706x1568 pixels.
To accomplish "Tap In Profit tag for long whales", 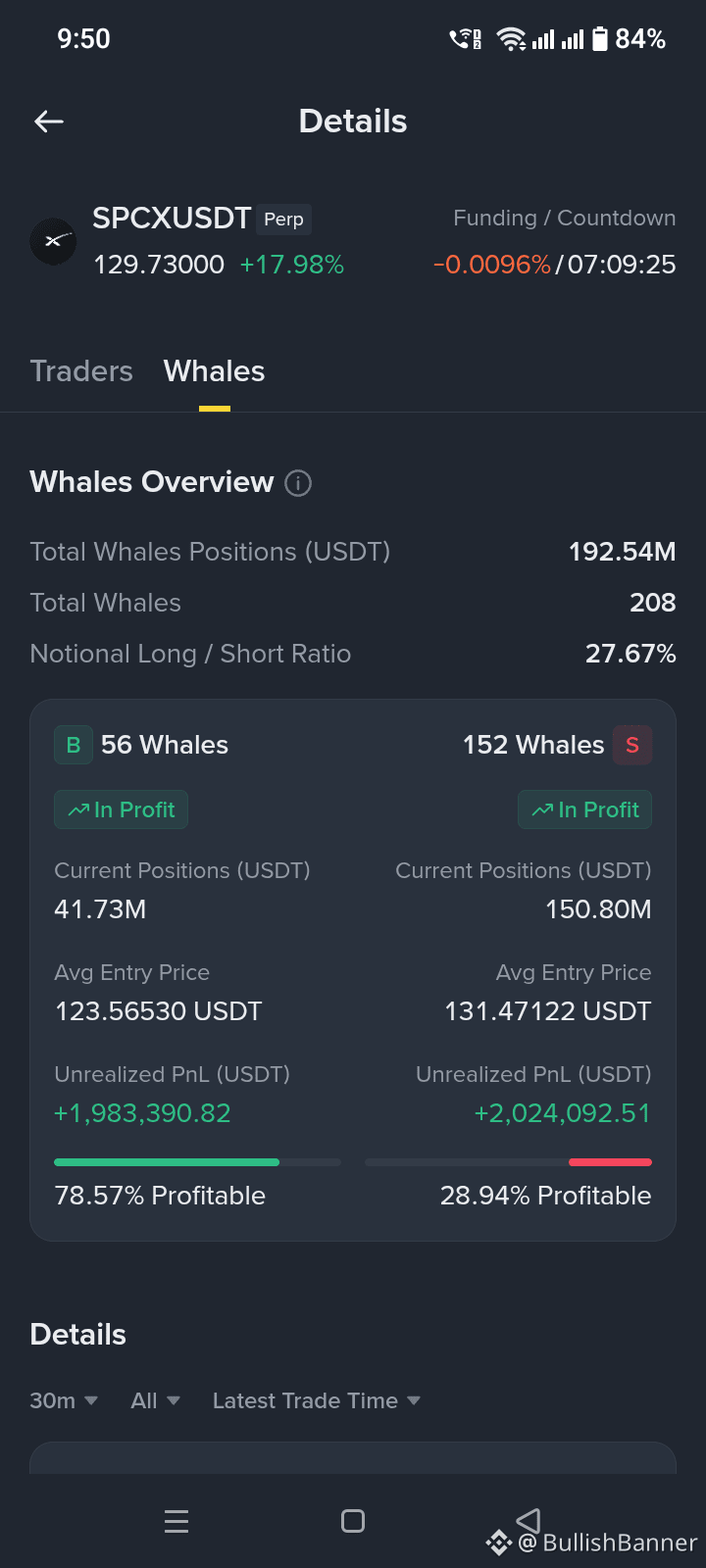I will [x=121, y=809].
